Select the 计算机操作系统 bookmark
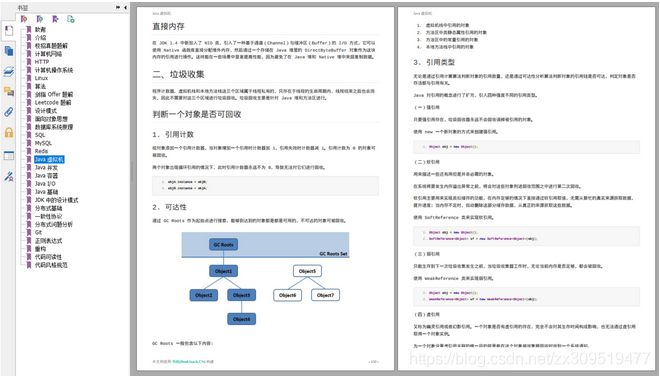The width and height of the screenshot is (660, 377). click(54, 70)
